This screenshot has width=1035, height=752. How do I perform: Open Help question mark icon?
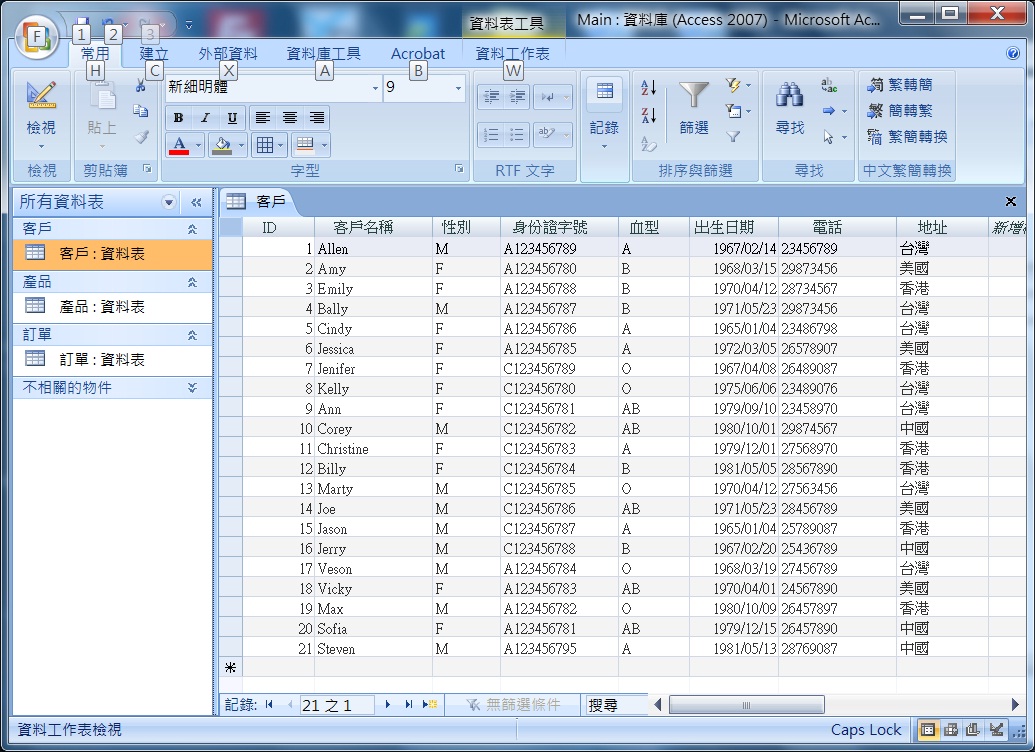point(1013,53)
